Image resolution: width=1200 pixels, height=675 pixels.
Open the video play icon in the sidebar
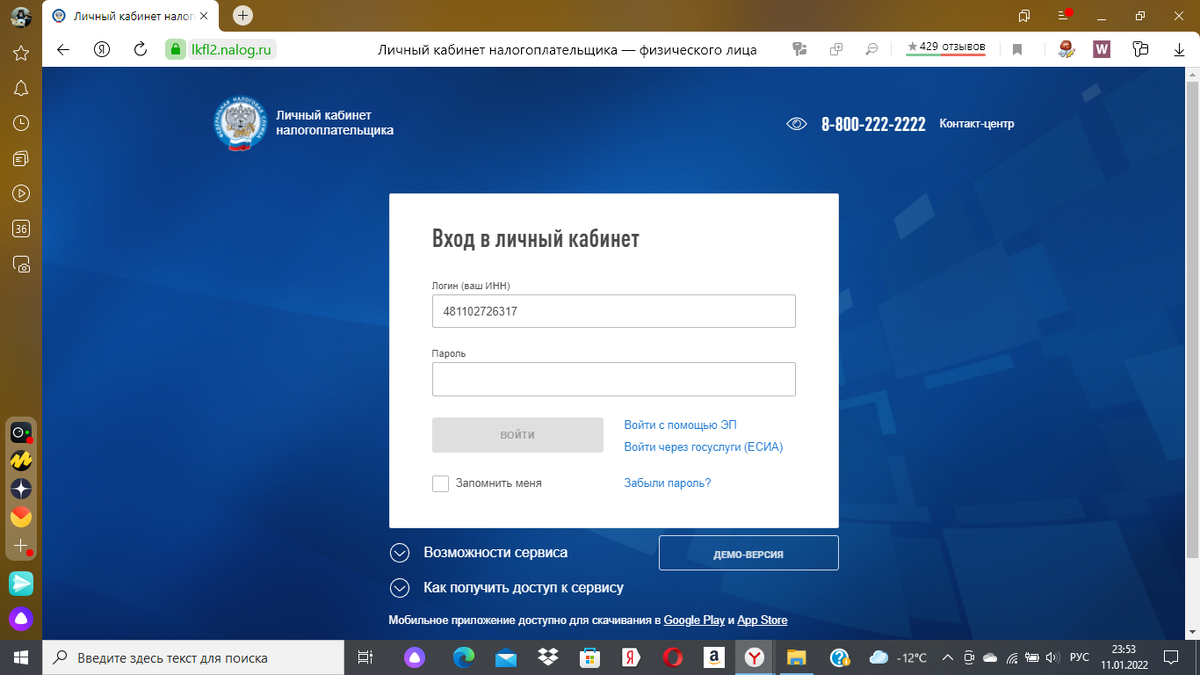(x=20, y=193)
